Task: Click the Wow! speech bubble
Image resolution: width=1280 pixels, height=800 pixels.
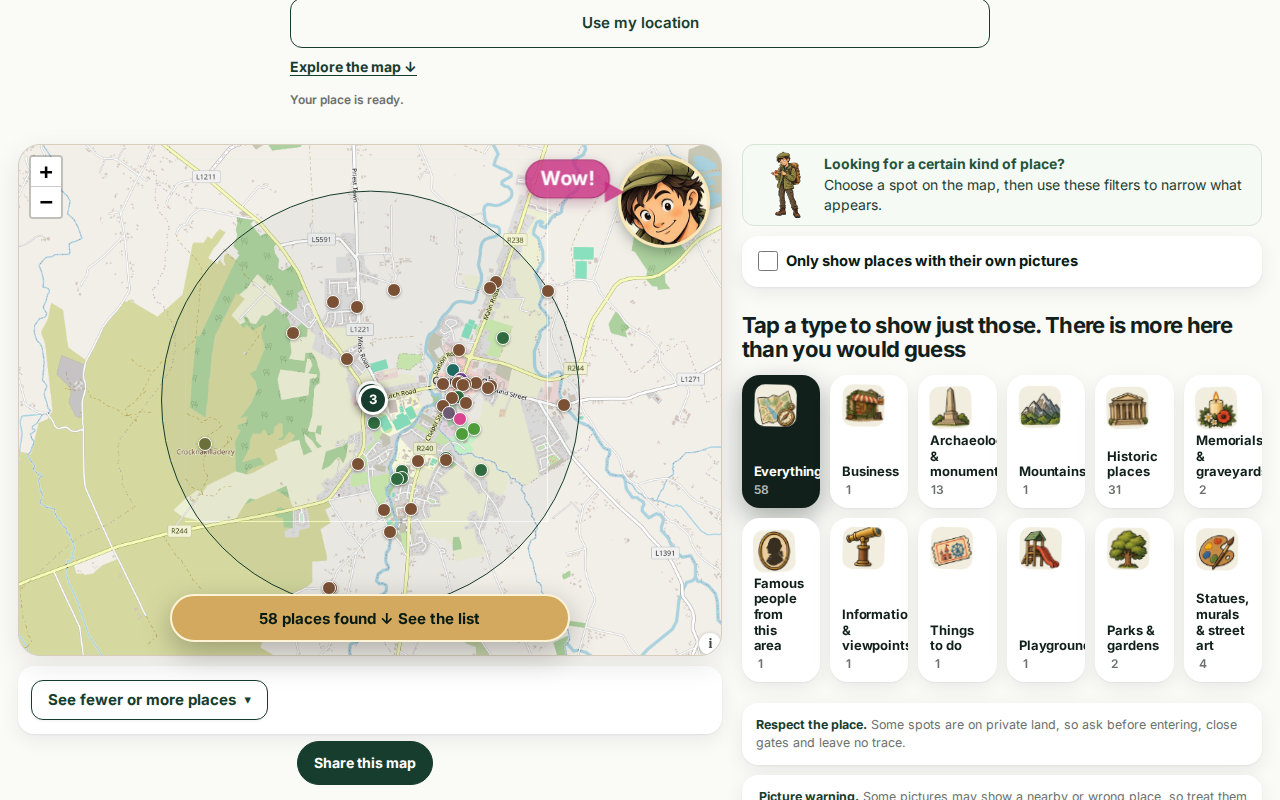Action: click(x=568, y=179)
